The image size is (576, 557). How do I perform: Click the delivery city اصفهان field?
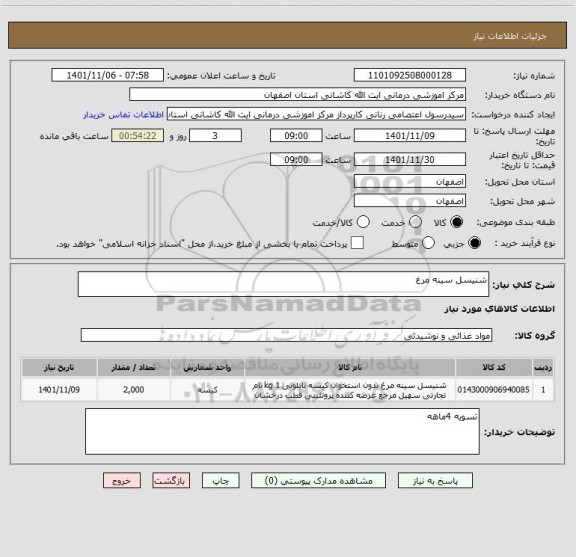410,201
